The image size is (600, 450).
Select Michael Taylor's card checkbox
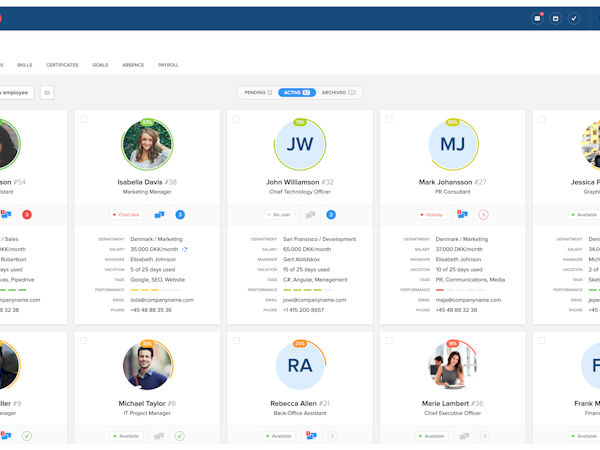[x=83, y=341]
